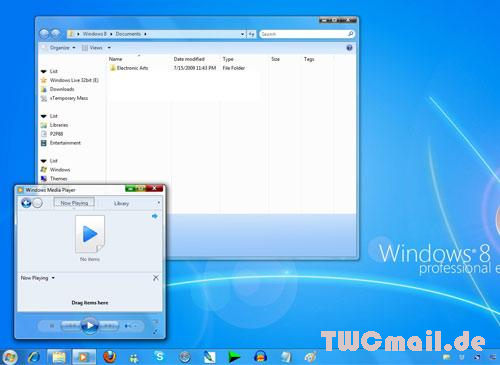Select the Now Playing tab
The image size is (500, 365).
[74, 203]
